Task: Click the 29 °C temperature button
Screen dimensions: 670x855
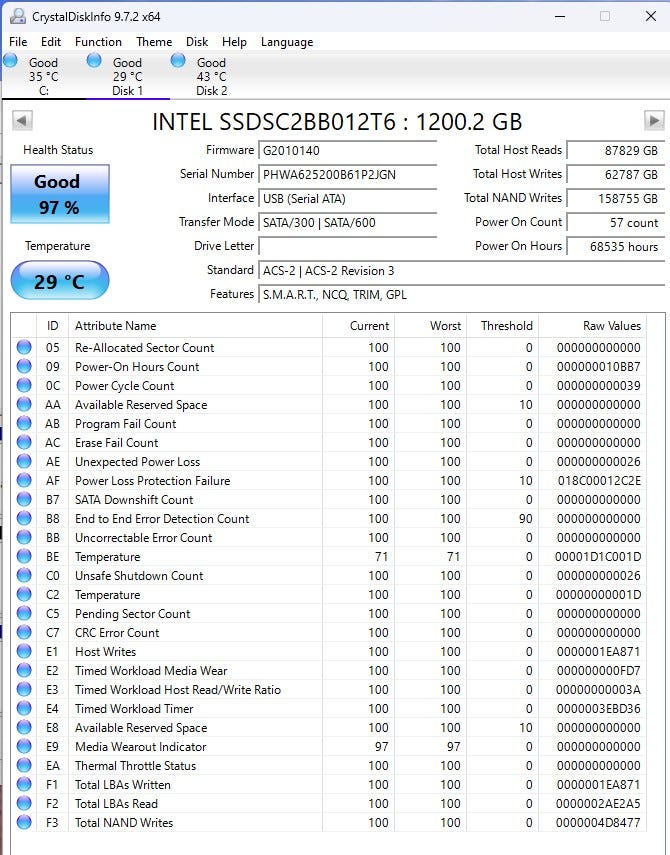Action: (x=59, y=281)
